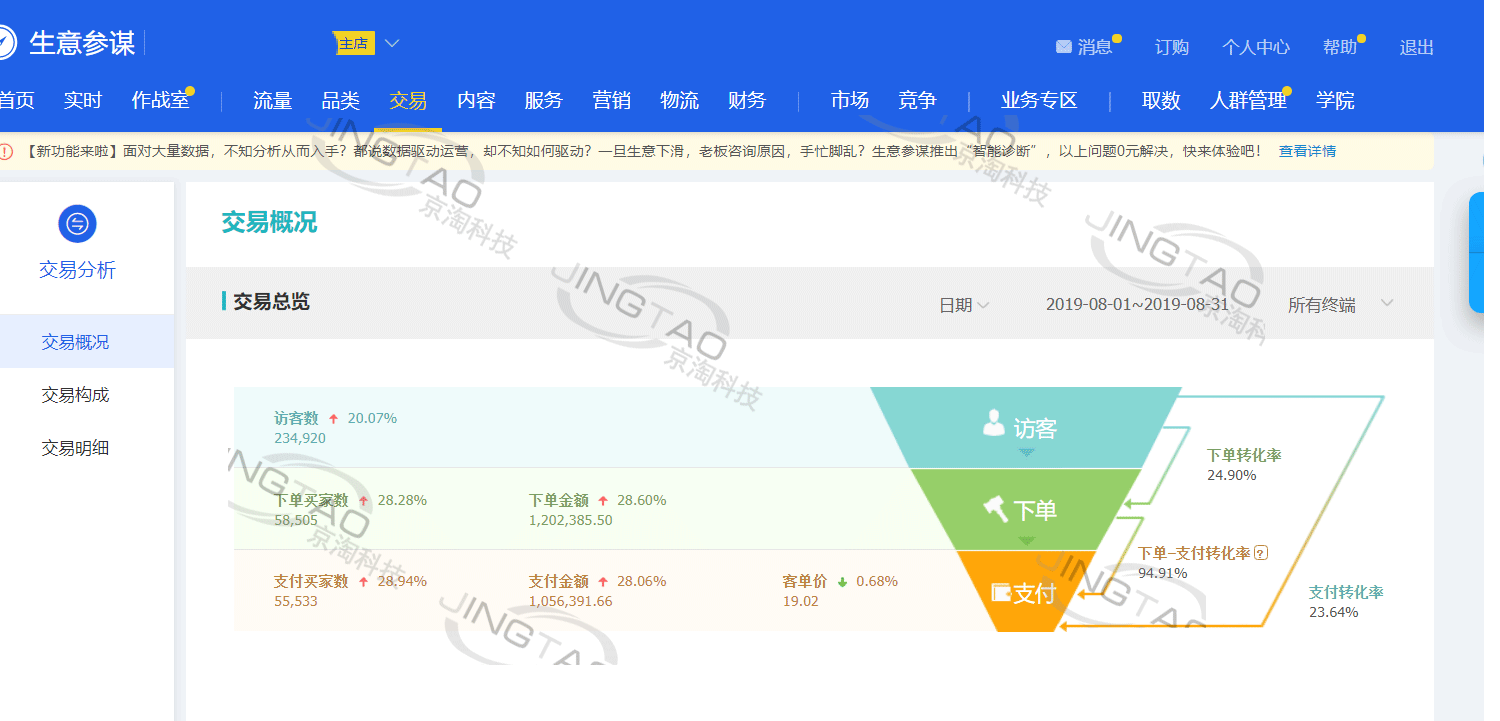The width and height of the screenshot is (1500, 721).
Task: Click the 交易分析 round exchange icon
Action: pos(77,224)
